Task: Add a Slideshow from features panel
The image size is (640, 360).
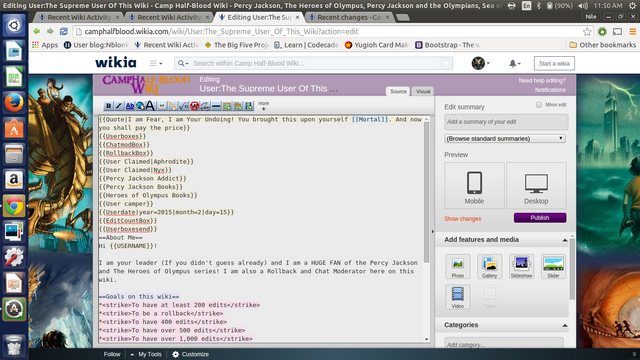Action: [x=521, y=267]
